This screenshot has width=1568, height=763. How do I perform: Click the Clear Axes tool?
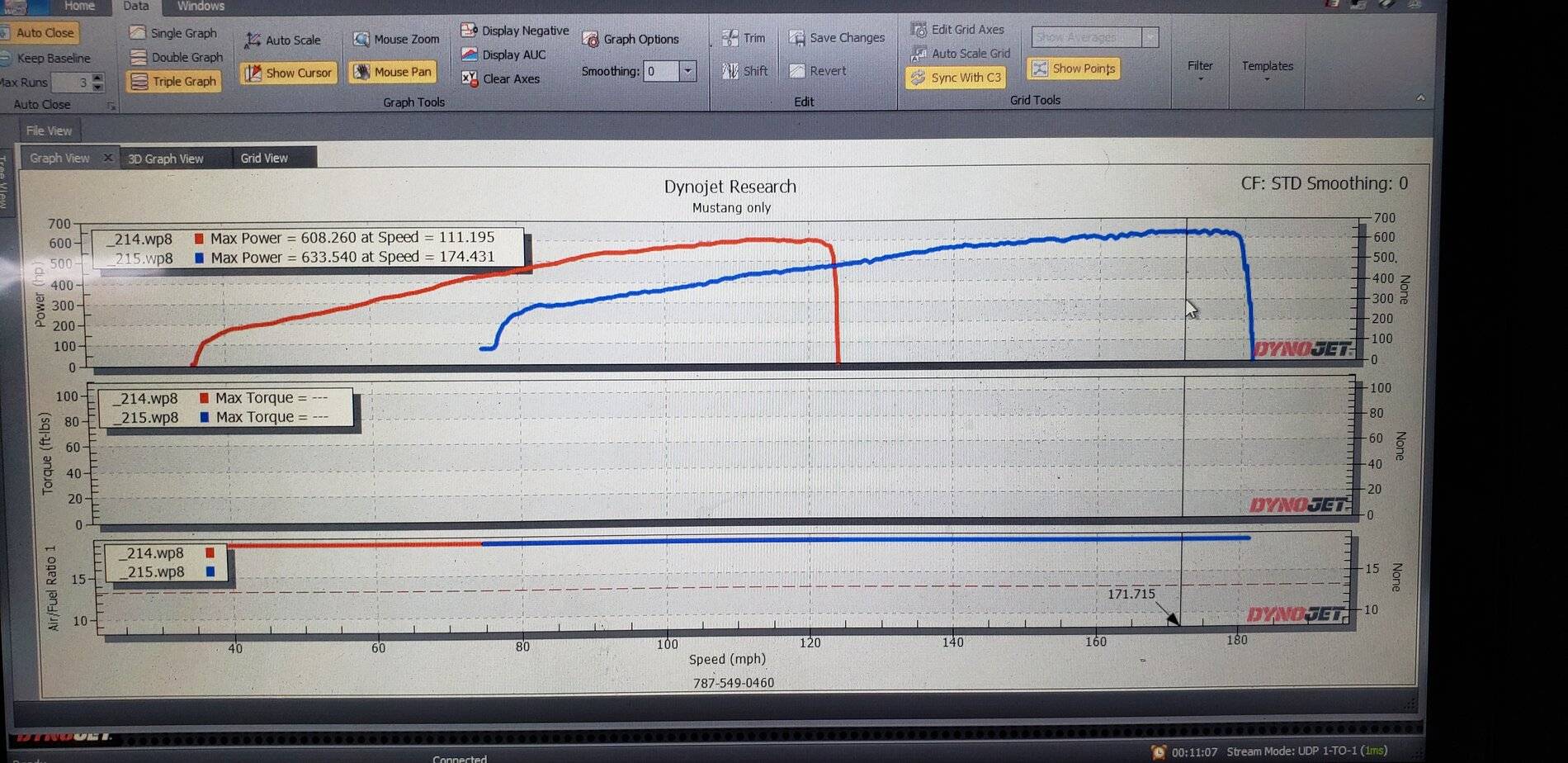[501, 78]
